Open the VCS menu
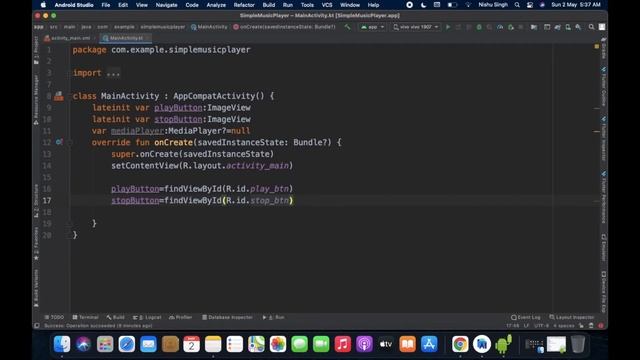 point(327,5)
